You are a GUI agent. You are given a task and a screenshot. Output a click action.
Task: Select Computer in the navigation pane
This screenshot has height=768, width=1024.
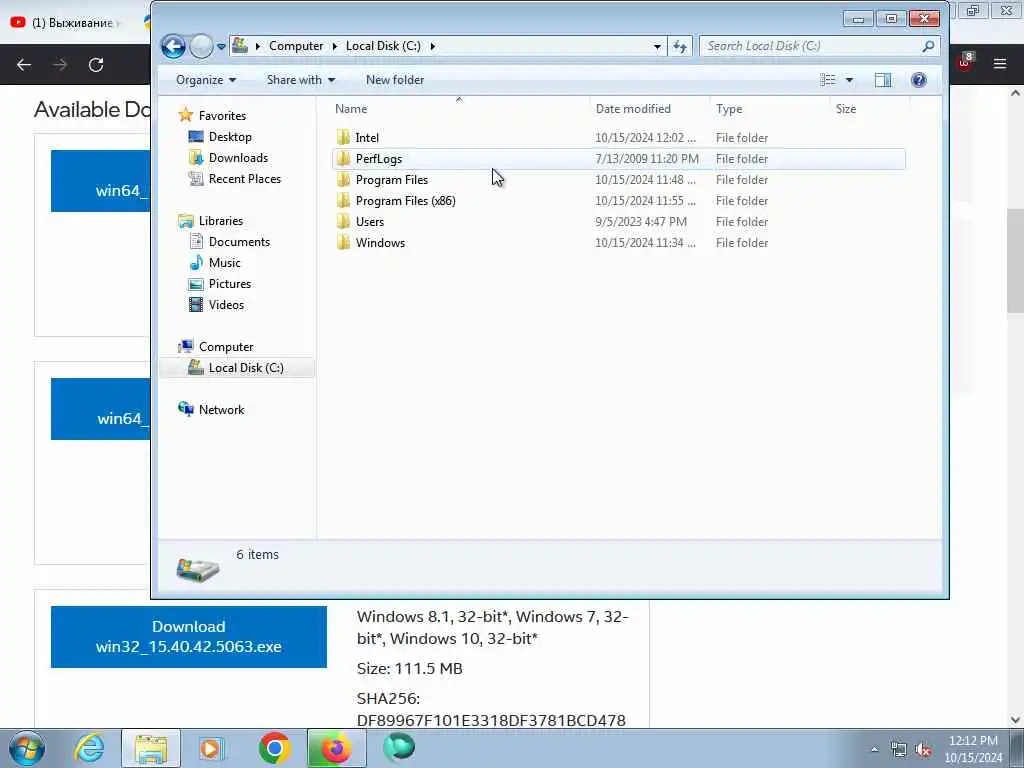click(x=226, y=347)
